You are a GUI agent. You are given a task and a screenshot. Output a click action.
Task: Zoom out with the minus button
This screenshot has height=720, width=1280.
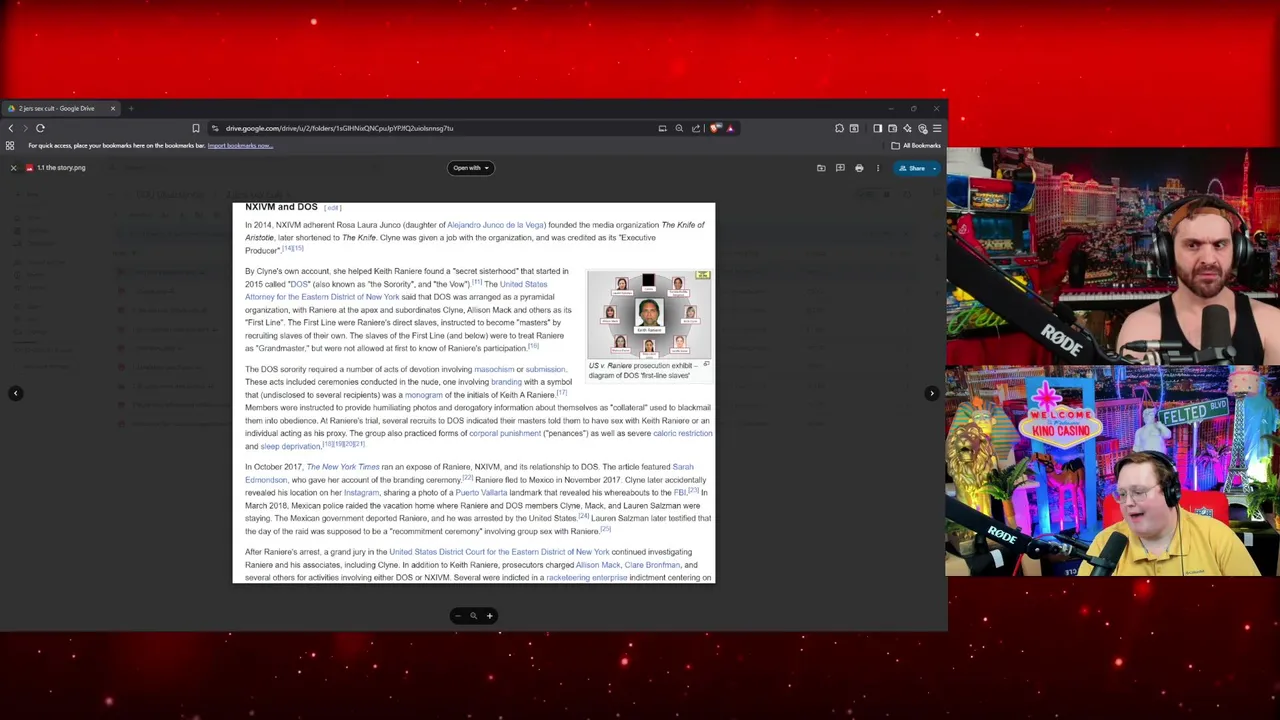458,616
